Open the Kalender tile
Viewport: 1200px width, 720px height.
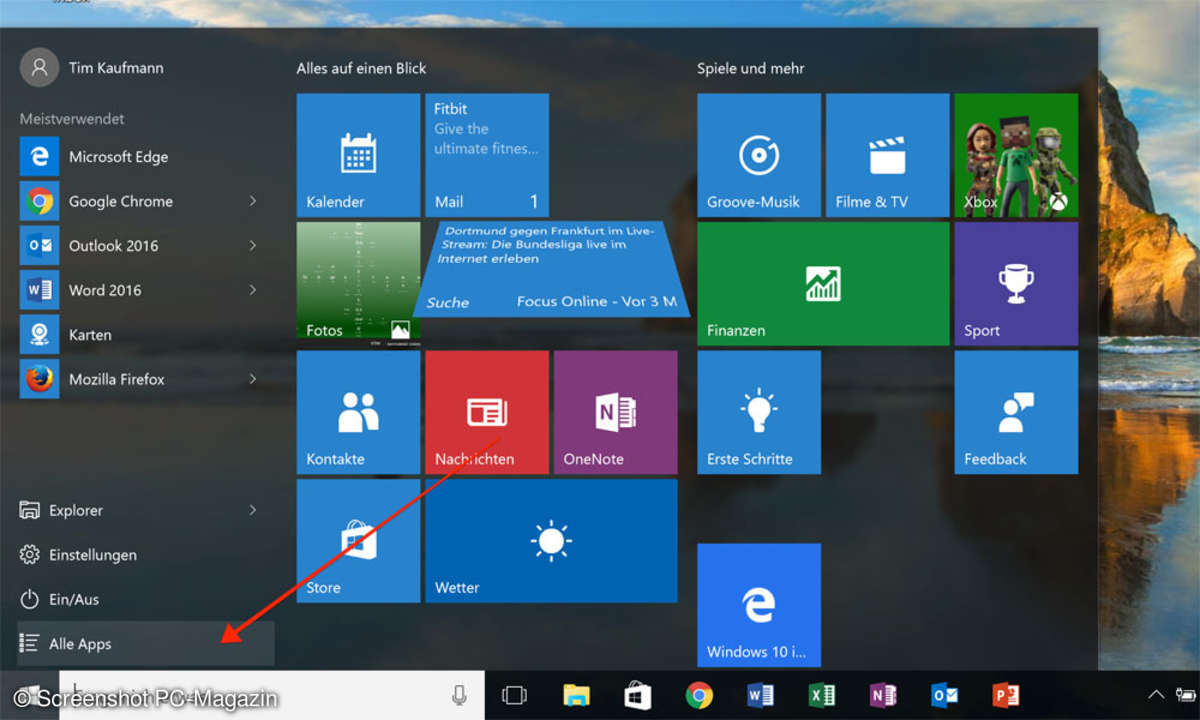coord(358,155)
